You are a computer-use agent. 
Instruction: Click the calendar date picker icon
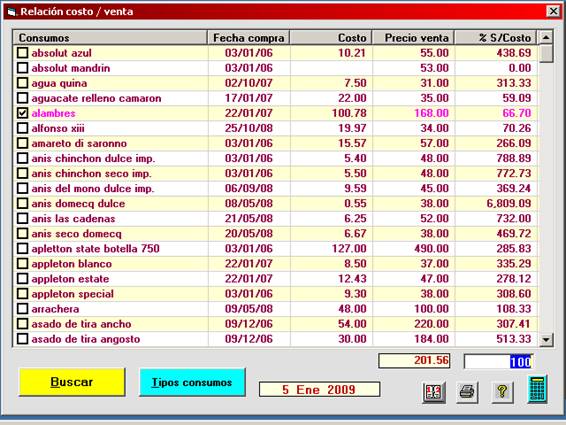(x=434, y=392)
